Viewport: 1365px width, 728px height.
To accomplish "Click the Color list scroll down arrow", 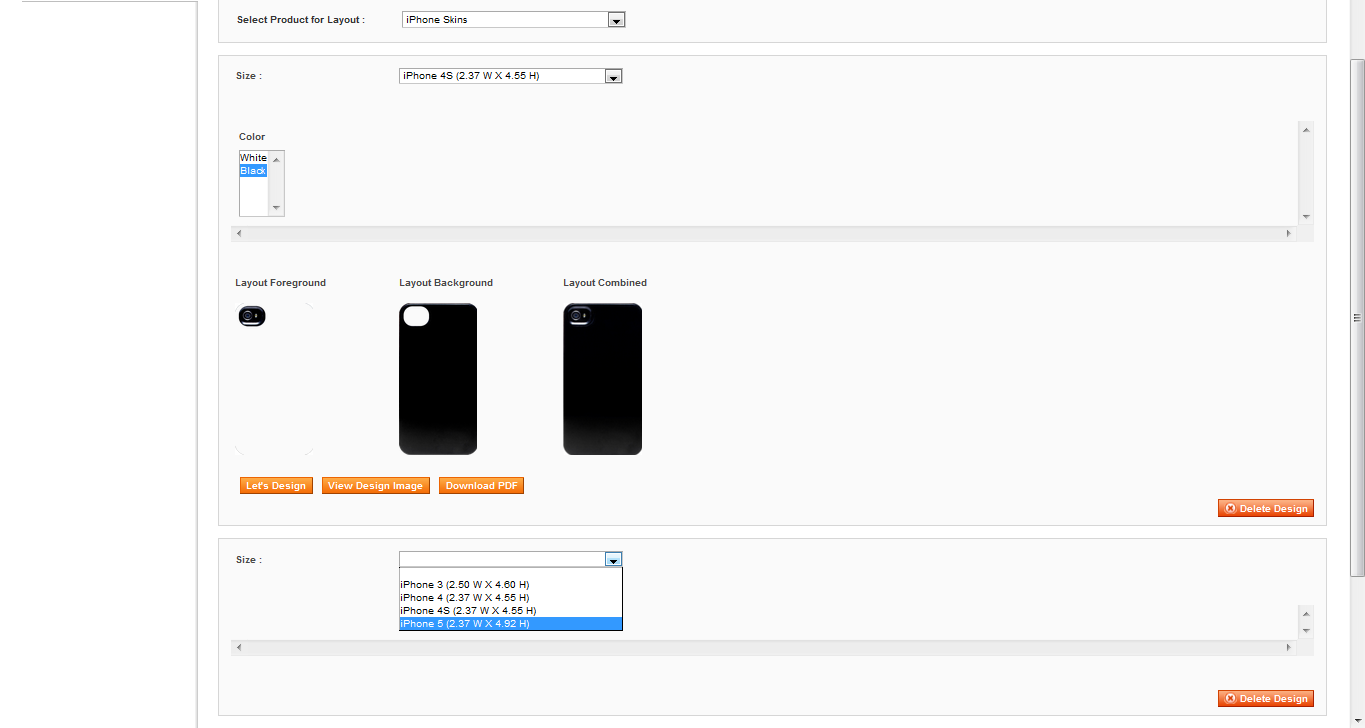I will (x=277, y=208).
